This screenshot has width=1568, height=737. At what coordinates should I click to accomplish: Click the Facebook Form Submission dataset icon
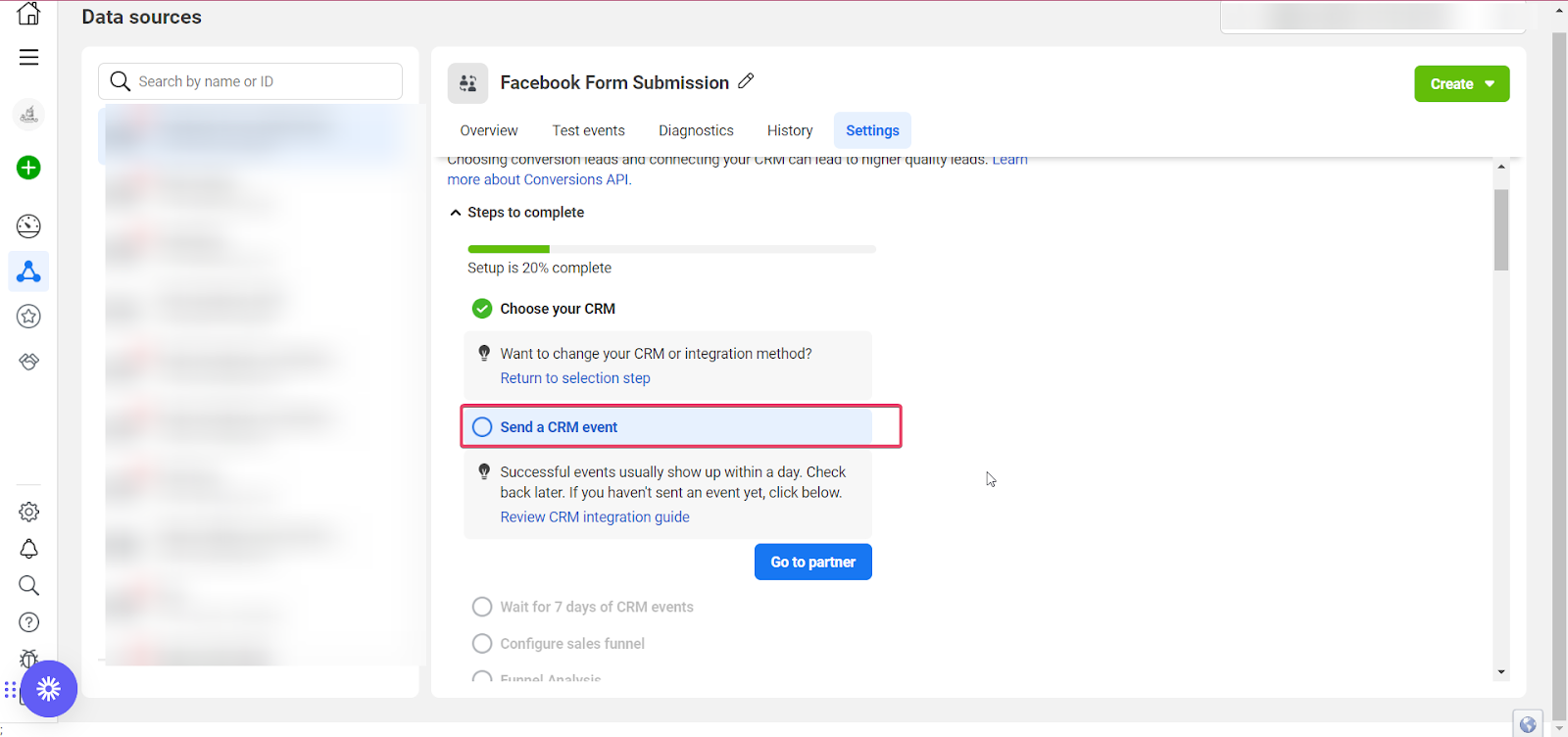pyautogui.click(x=468, y=83)
